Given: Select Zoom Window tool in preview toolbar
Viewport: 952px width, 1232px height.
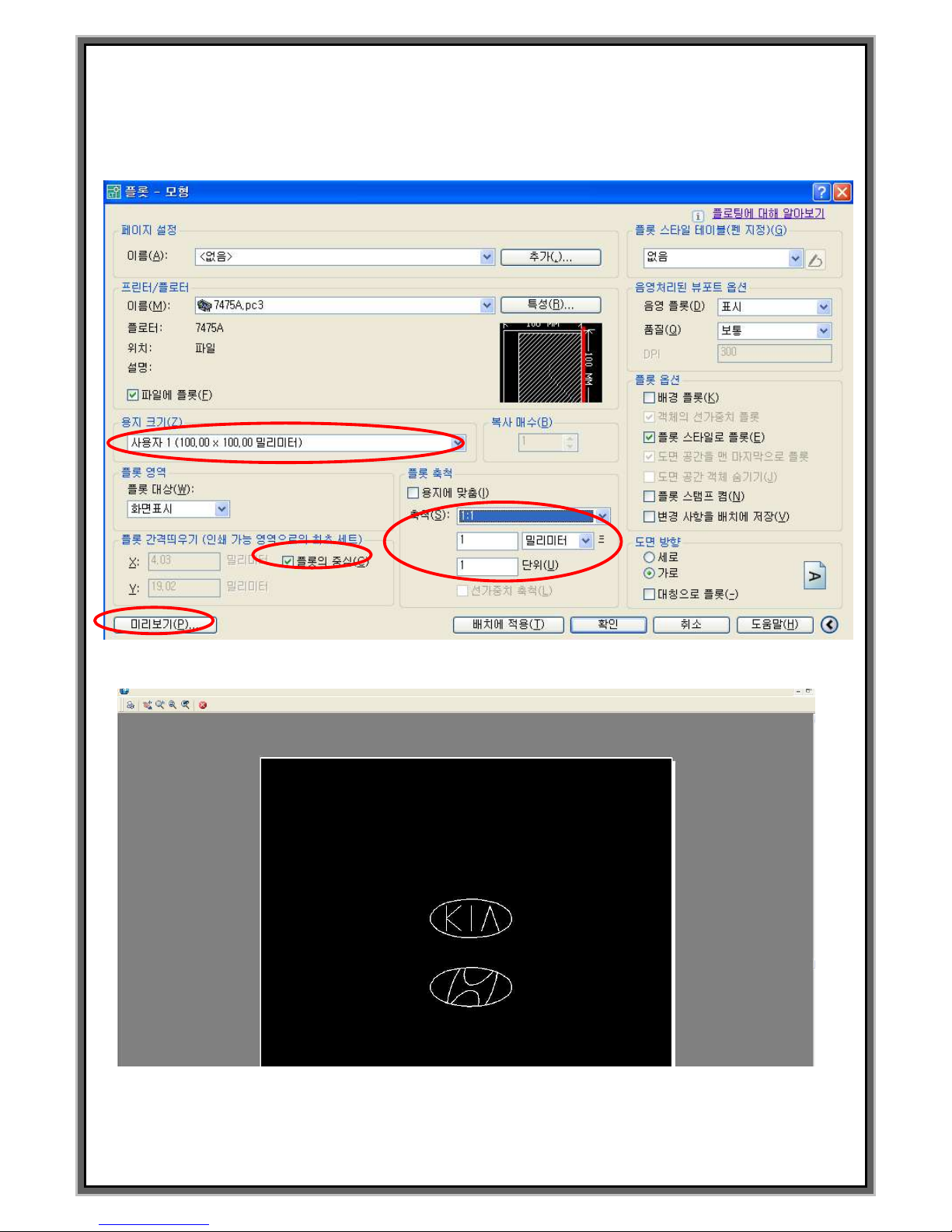Looking at the screenshot, I should 172,705.
